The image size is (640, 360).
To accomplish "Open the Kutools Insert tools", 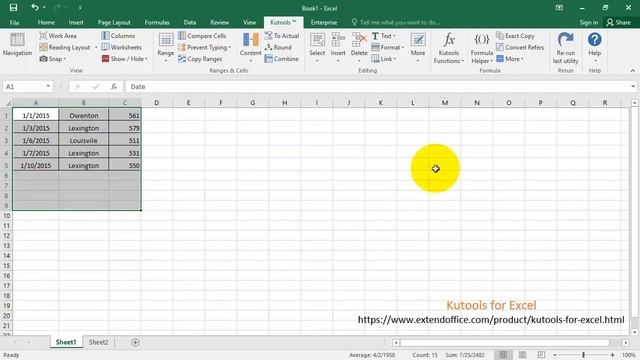I will 338,47.
